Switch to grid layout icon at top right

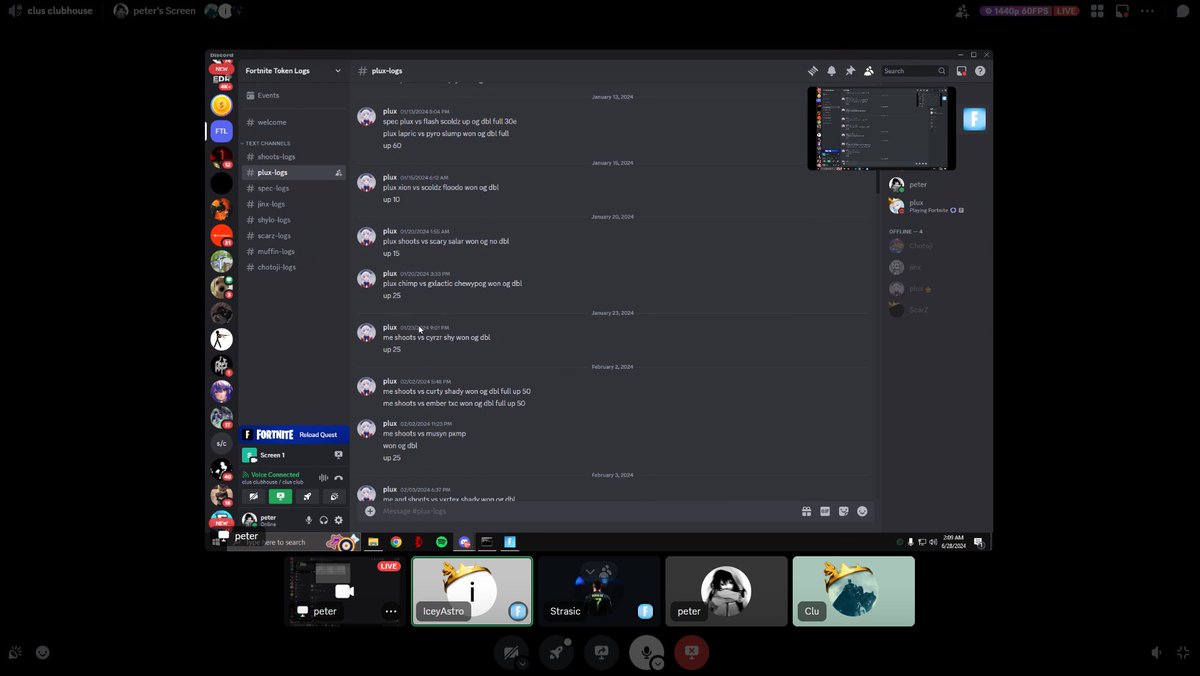pos(1097,11)
